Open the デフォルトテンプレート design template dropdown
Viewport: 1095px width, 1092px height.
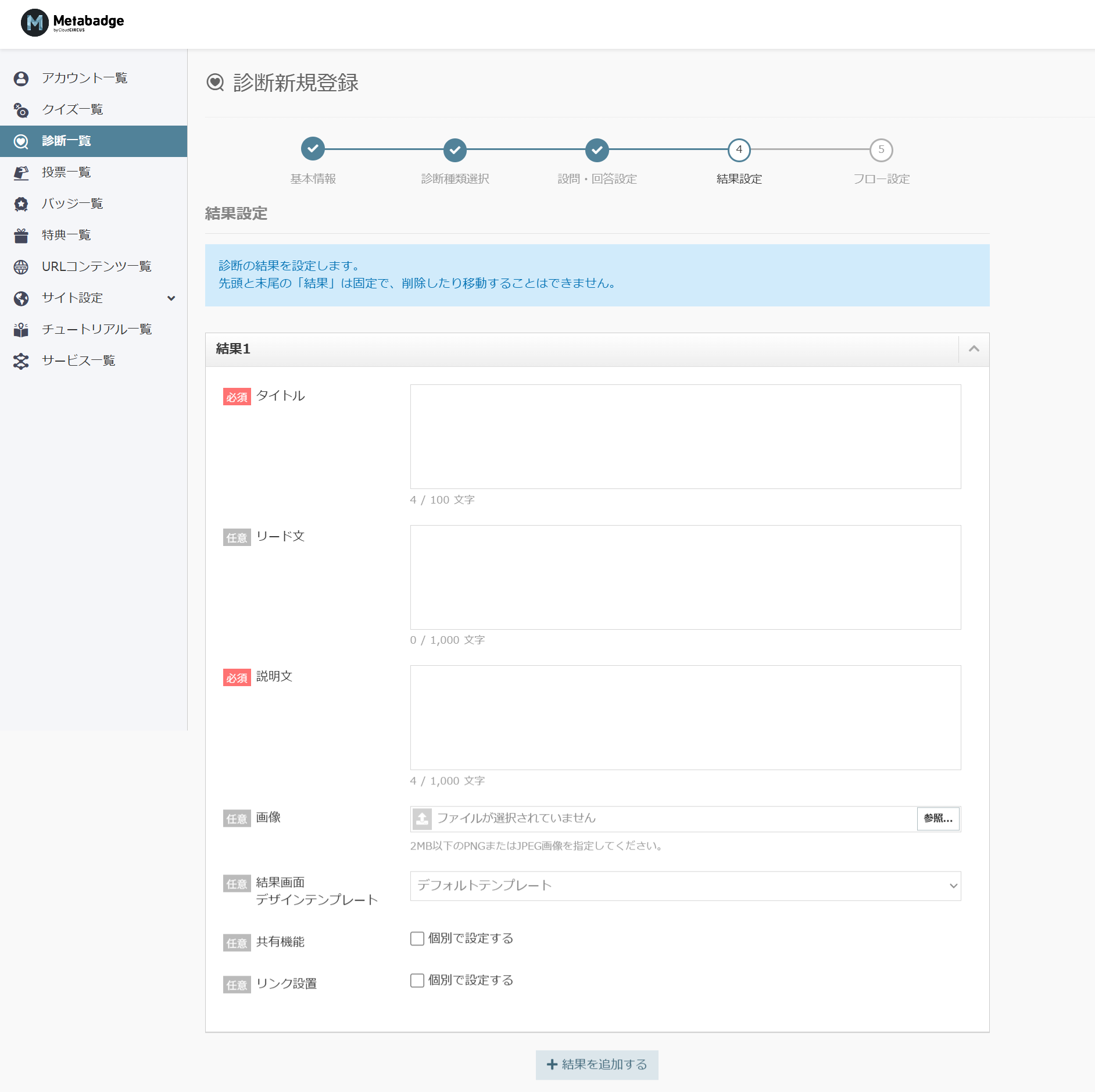(x=685, y=886)
